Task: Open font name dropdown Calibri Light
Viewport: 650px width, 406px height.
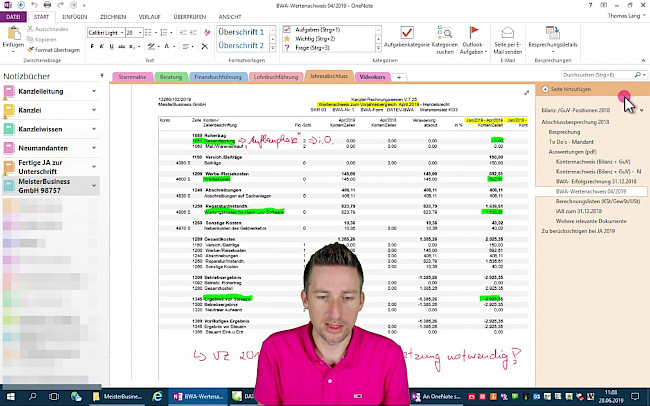Action: (x=109, y=32)
